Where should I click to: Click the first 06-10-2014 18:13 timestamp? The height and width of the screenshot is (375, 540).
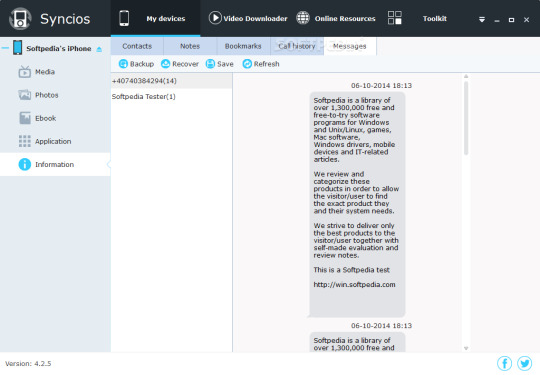click(381, 85)
